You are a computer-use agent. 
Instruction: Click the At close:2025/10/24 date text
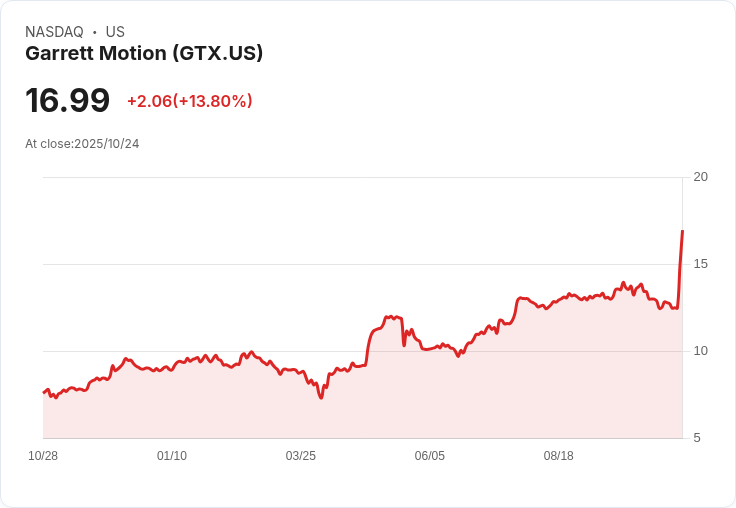[x=82, y=144]
